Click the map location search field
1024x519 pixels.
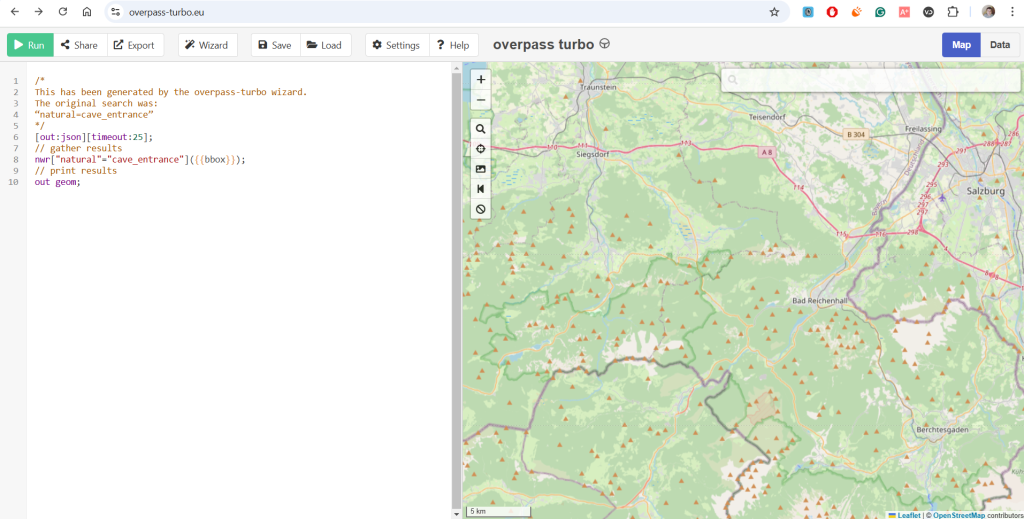[x=871, y=80]
